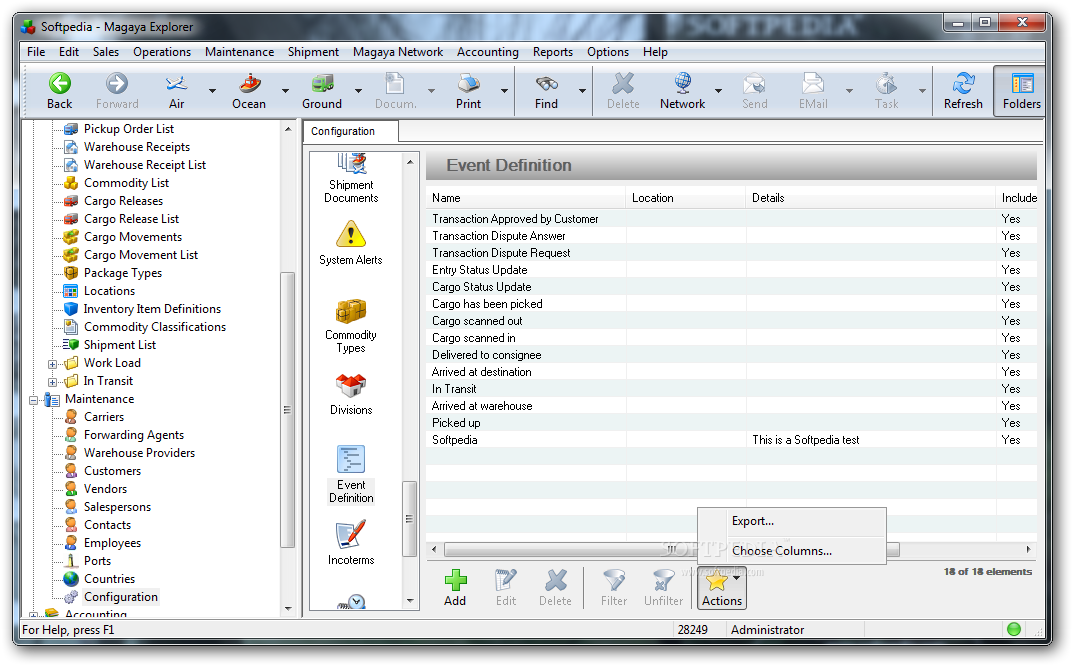
Task: Select Inventory Item Definitions tree item
Action: pyautogui.click(x=152, y=309)
